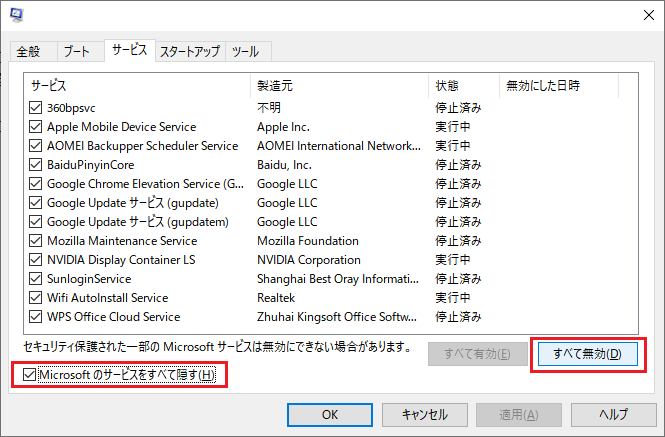The height and width of the screenshot is (437, 665).
Task: Click 停止済み status of WPS Office Cloud Service
Action: (458, 317)
